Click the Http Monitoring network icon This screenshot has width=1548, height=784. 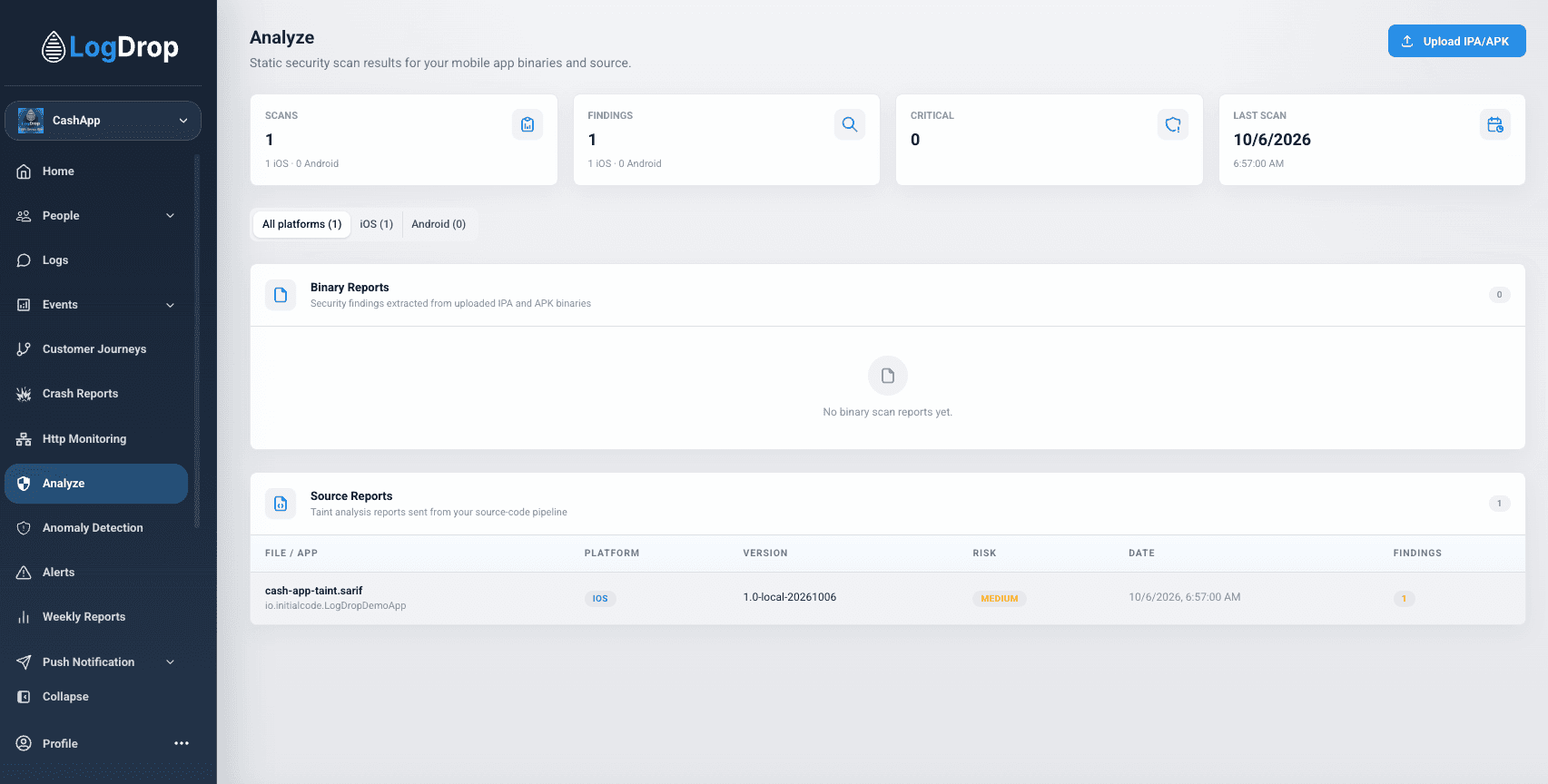[24, 439]
